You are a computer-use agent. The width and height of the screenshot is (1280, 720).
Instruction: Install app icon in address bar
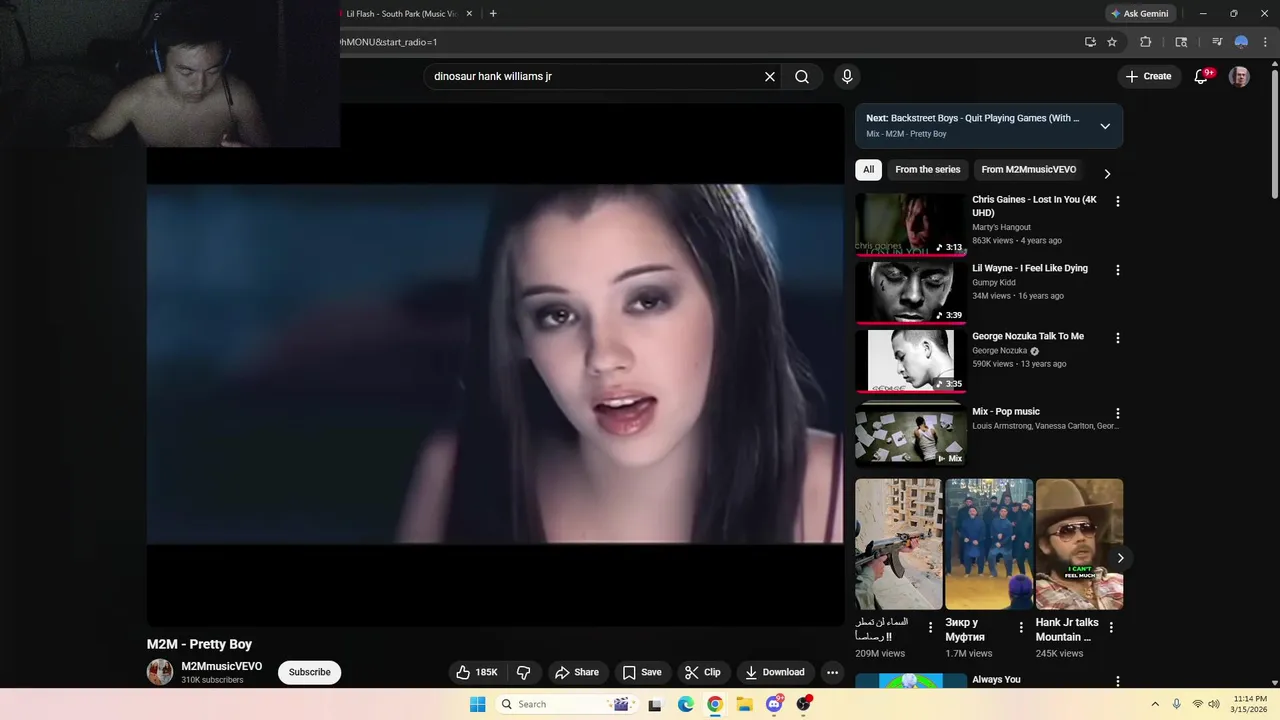1090,42
